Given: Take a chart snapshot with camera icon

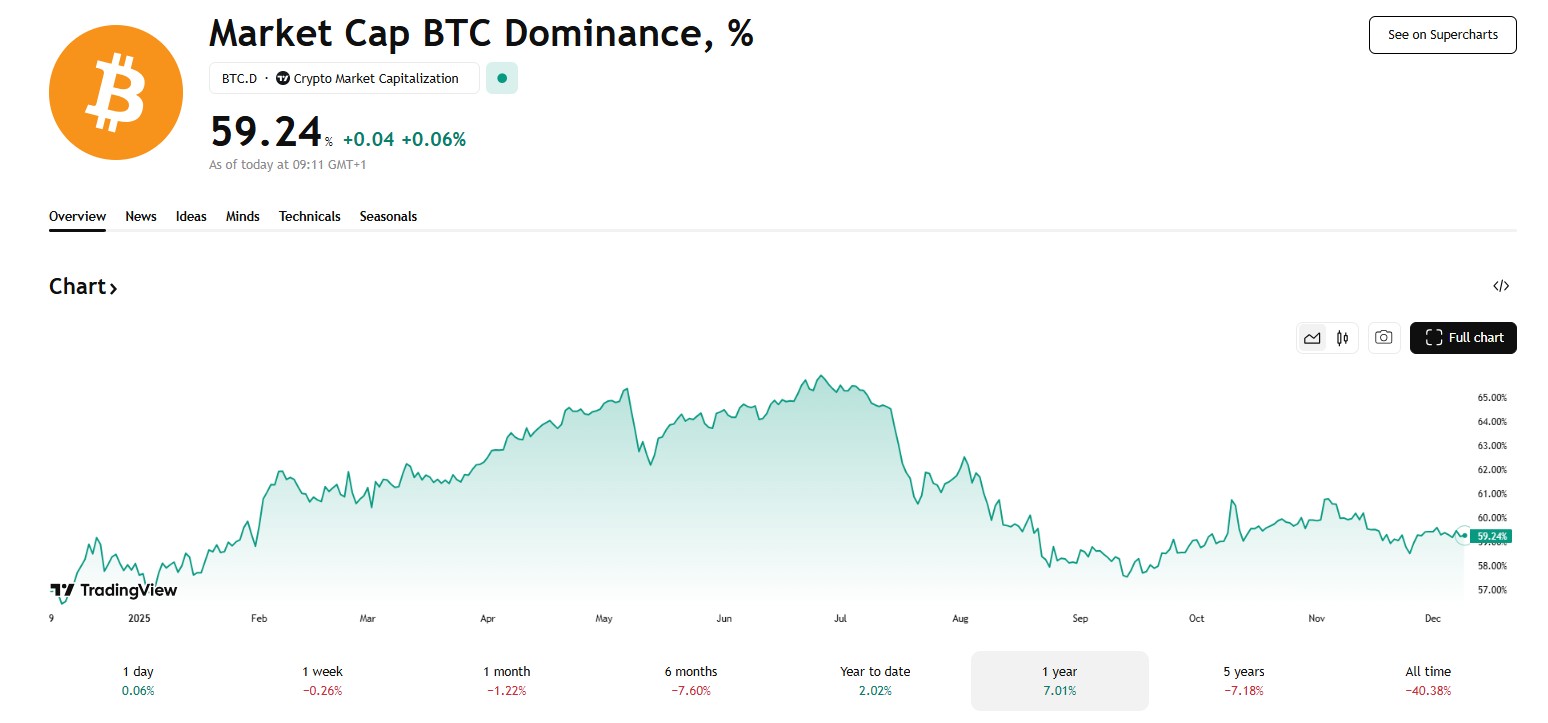Looking at the screenshot, I should point(1383,338).
